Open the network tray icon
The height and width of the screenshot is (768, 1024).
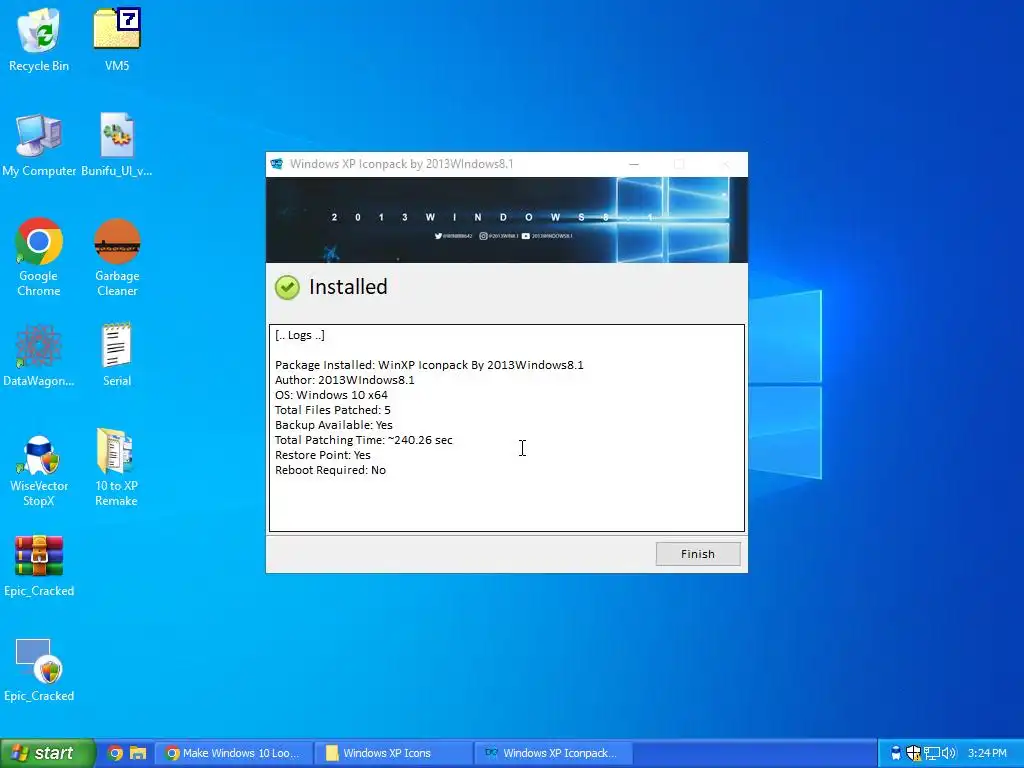pos(932,753)
